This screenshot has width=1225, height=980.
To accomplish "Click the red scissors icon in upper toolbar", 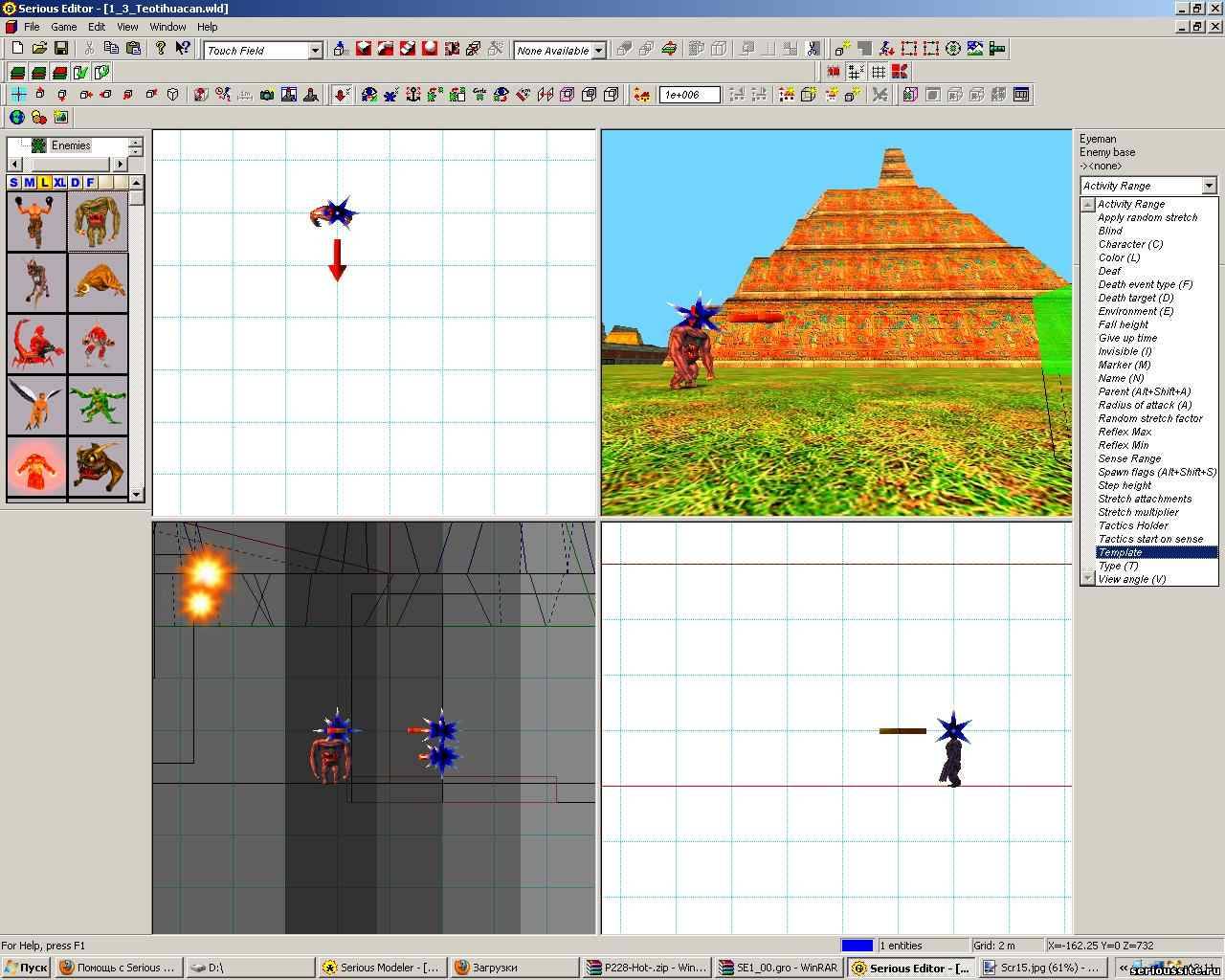I will coord(813,49).
